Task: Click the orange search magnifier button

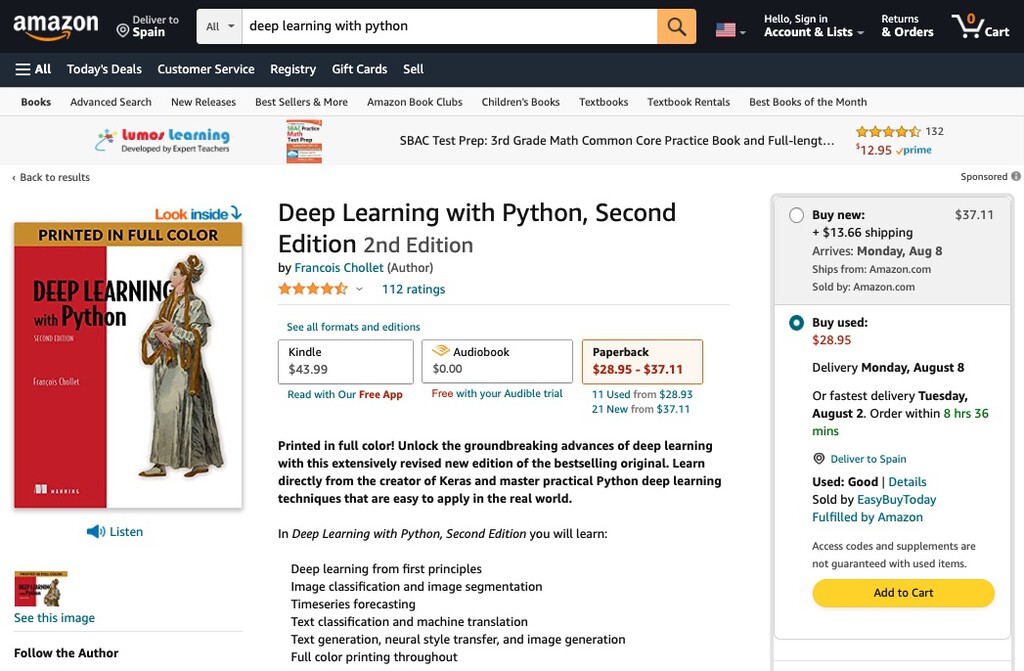Action: tap(676, 26)
